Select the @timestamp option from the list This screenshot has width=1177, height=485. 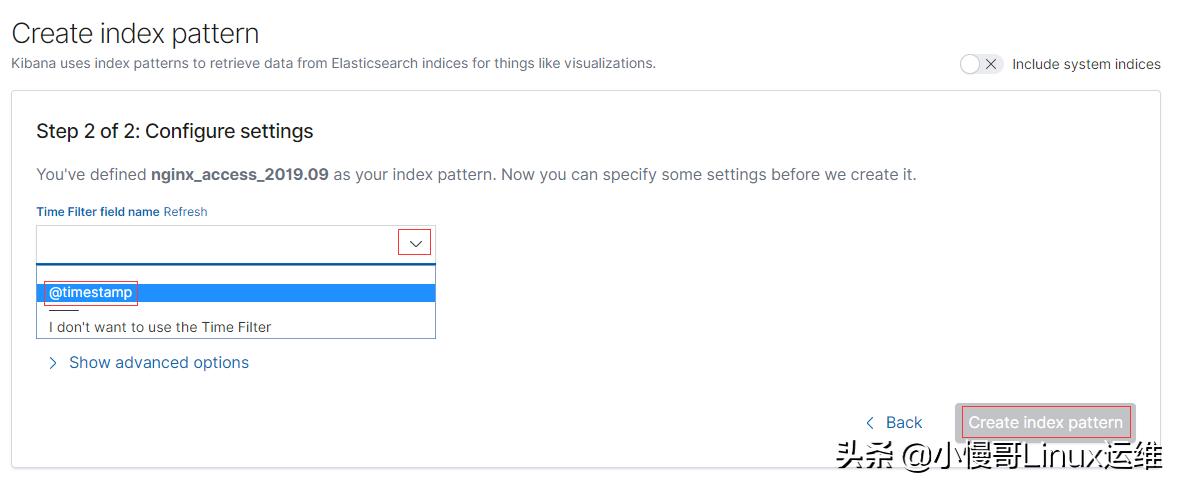[91, 293]
